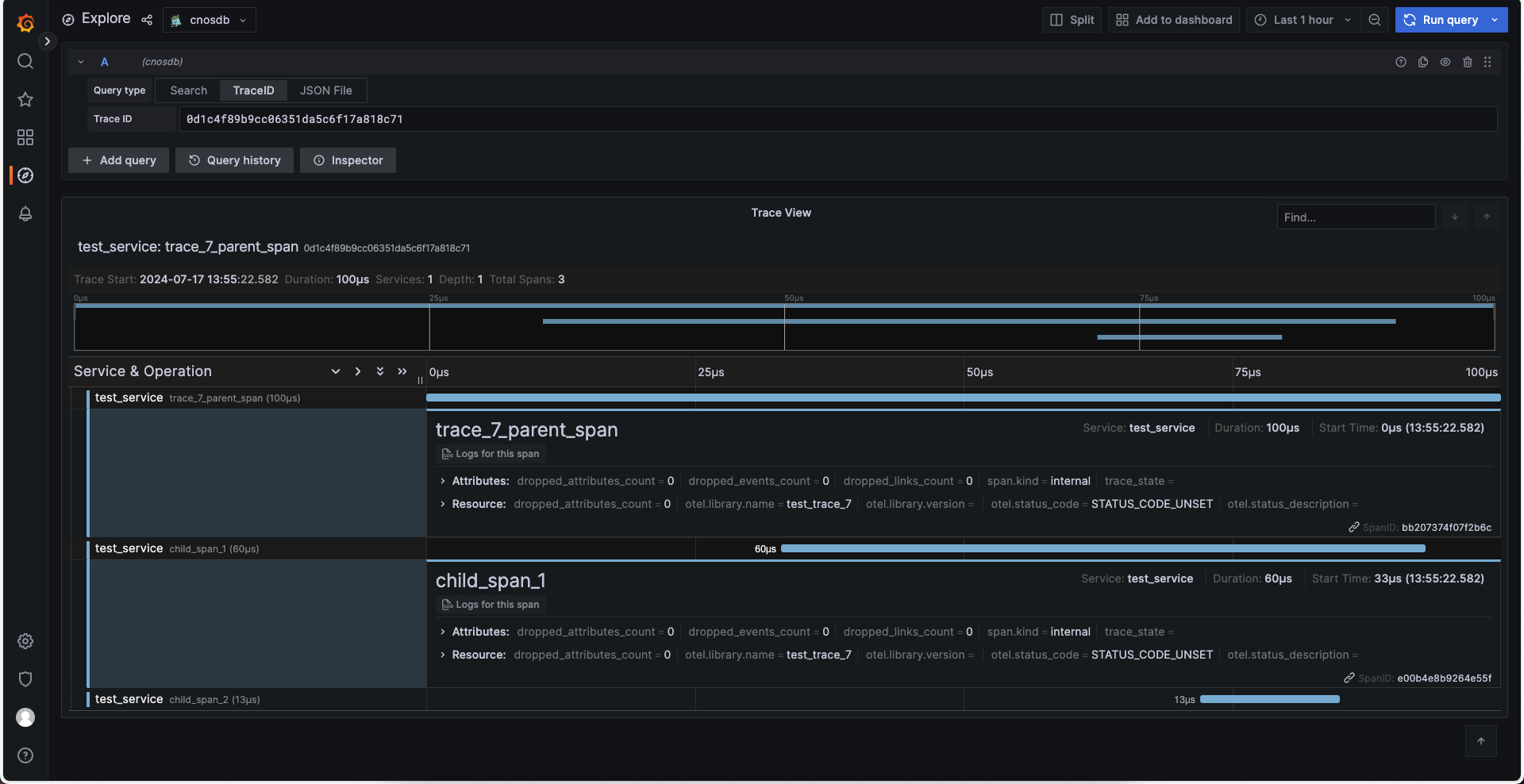Select the Search query type option
Image resolution: width=1524 pixels, height=784 pixels.
188,90
